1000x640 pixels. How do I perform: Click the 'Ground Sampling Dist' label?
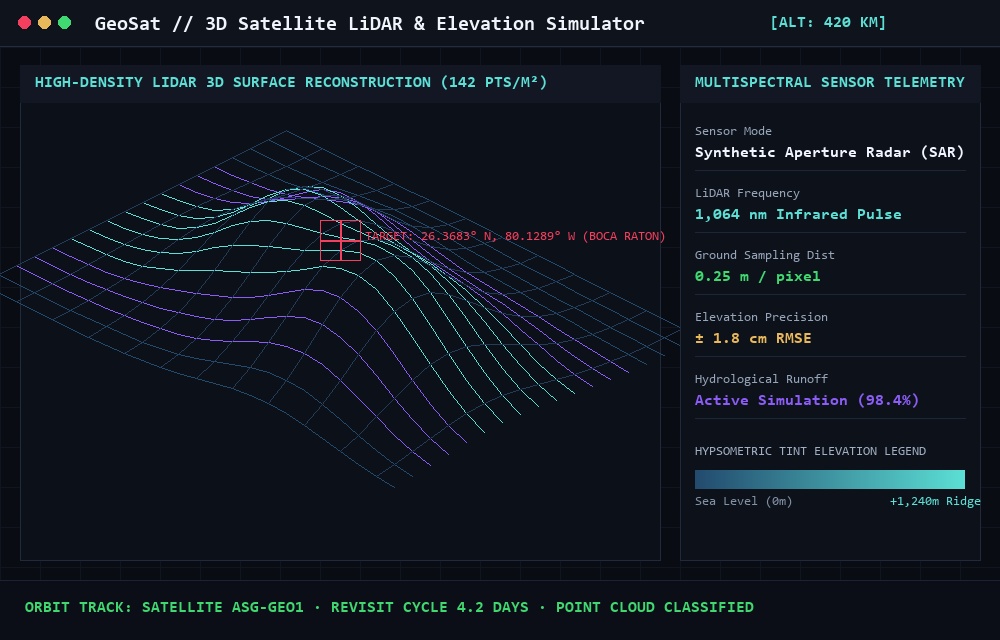(x=764, y=254)
